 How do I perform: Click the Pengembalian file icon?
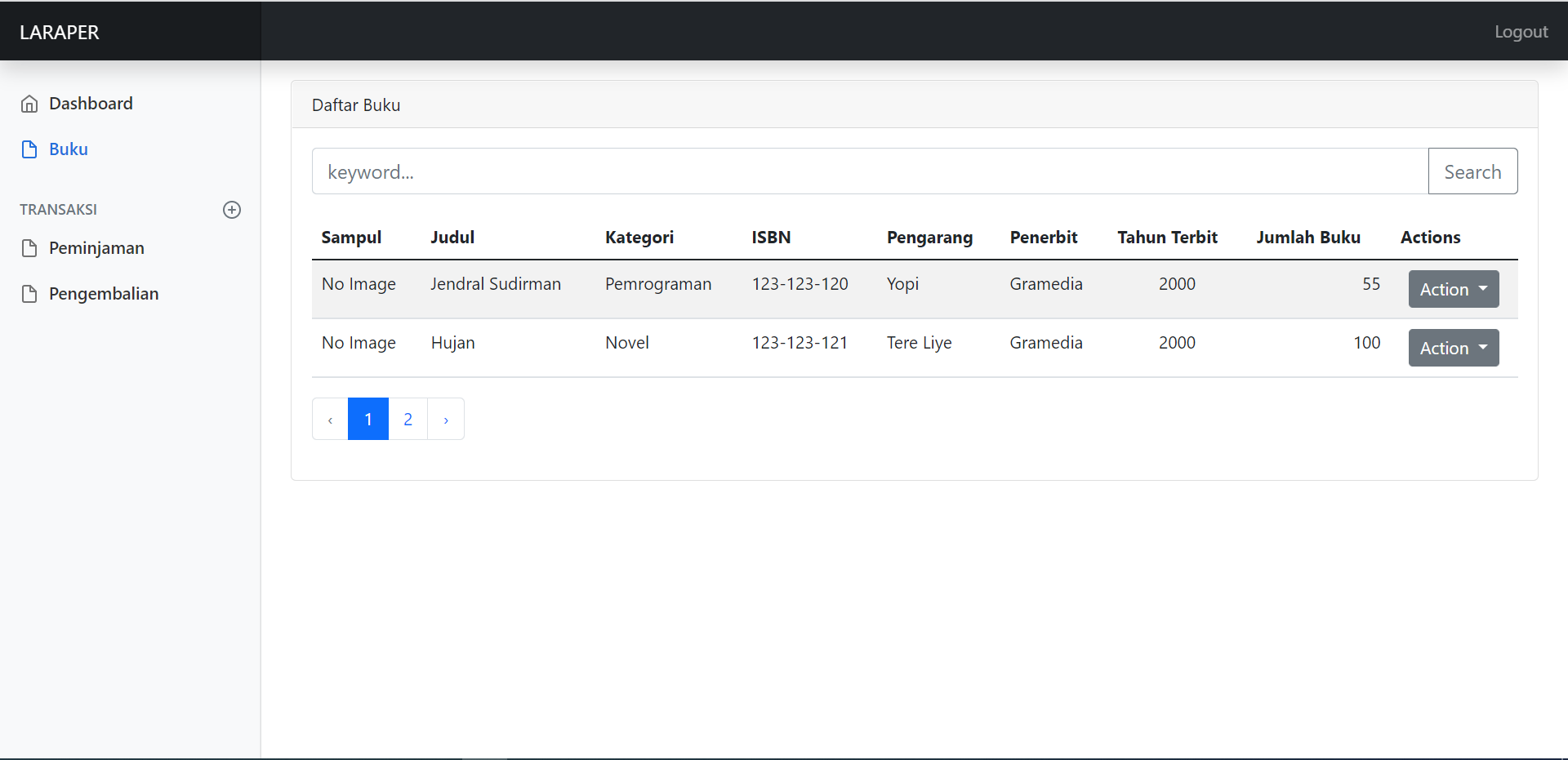[x=29, y=293]
